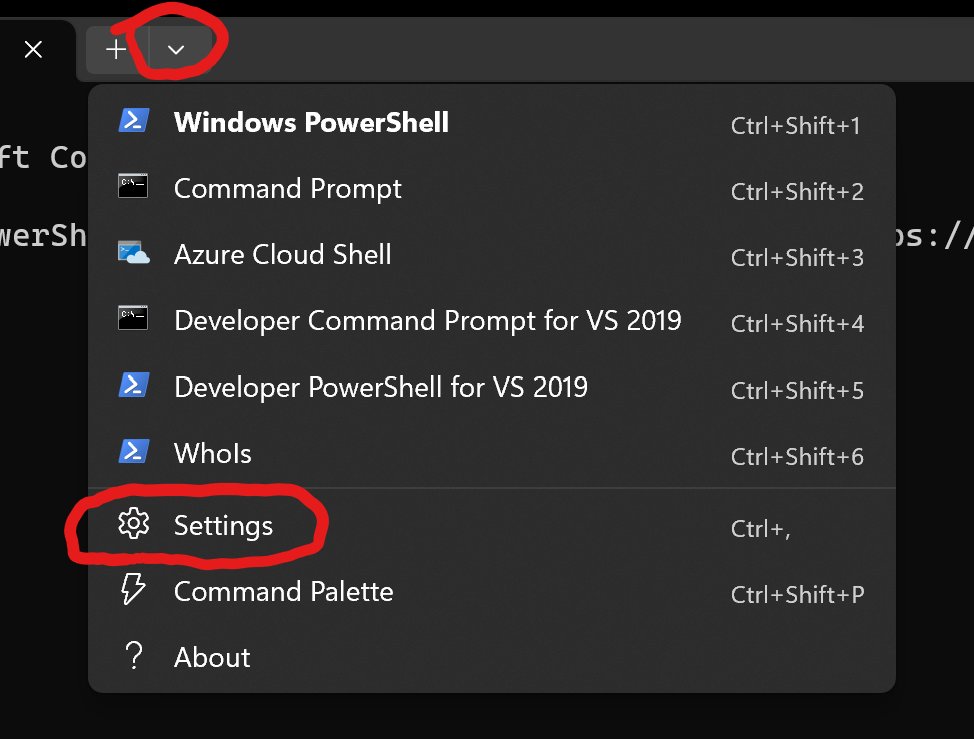Click the Settings gear icon
This screenshot has height=739, width=974.
133,524
